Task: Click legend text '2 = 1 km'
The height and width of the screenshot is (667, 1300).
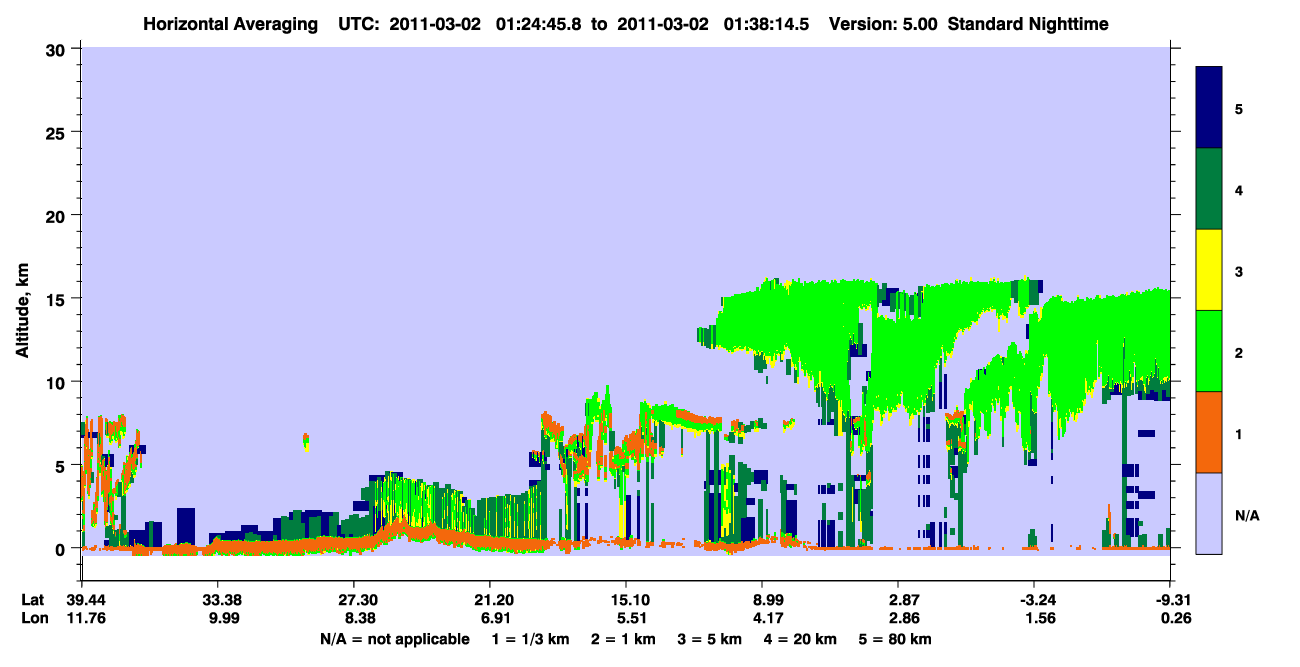Action: tap(622, 639)
